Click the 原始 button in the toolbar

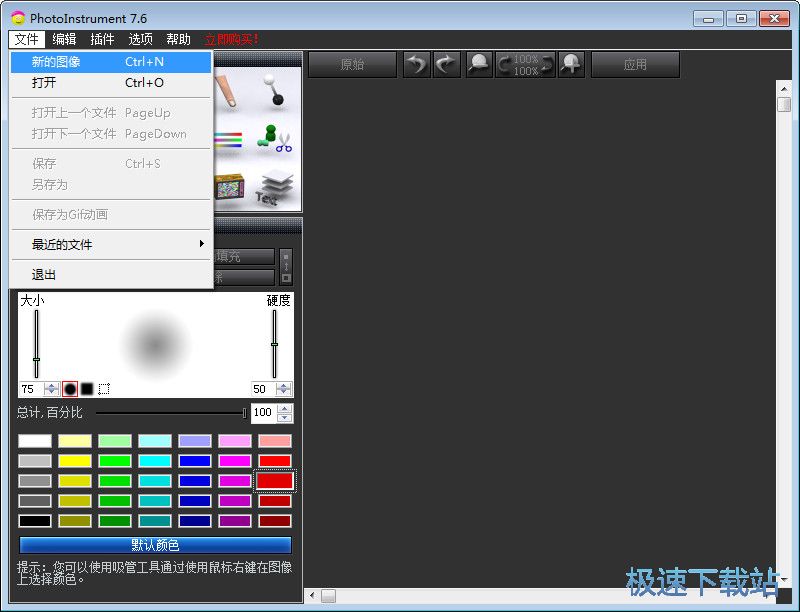(x=352, y=65)
